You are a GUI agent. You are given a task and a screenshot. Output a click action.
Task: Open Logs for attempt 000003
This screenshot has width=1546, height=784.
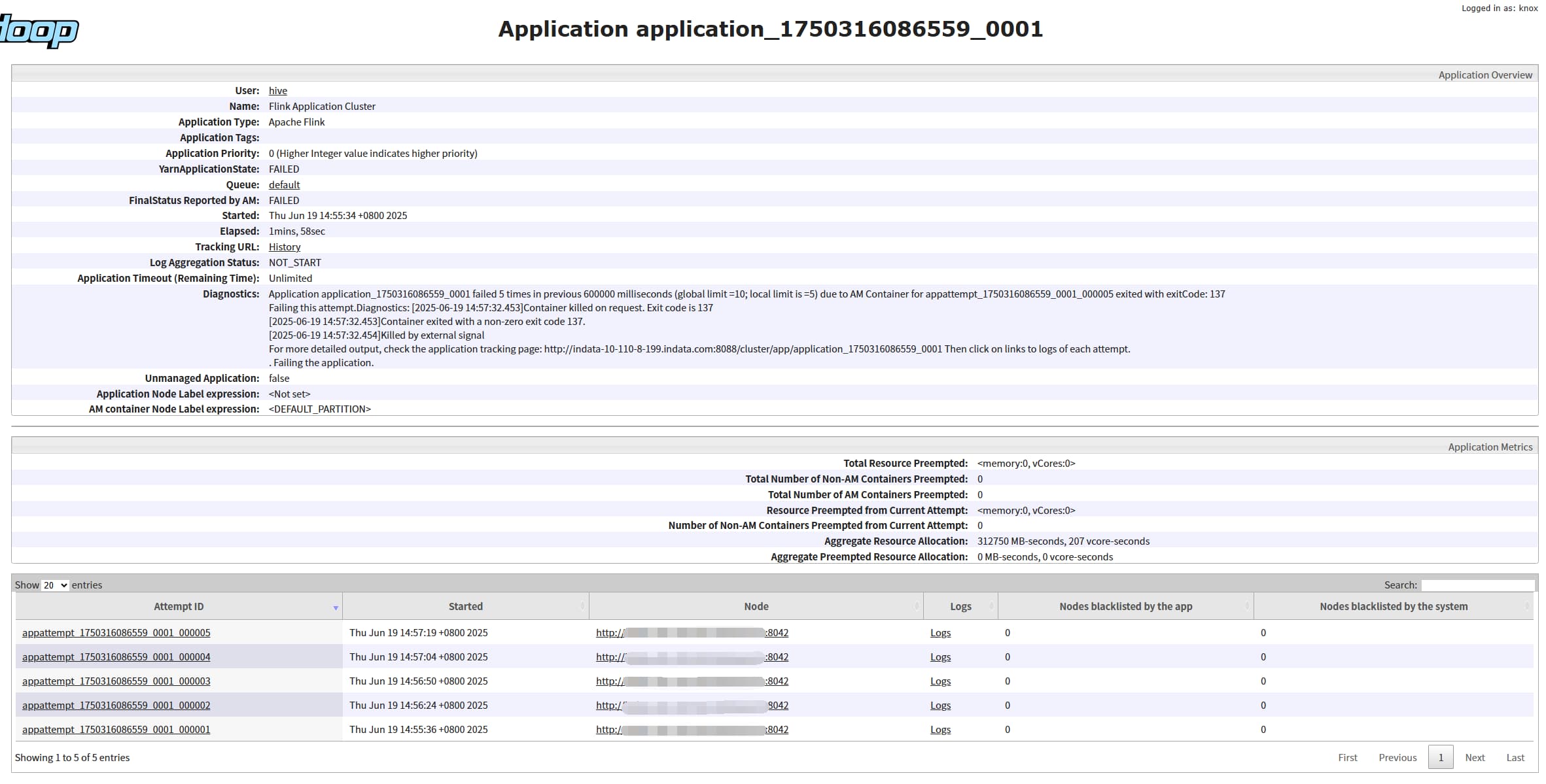pyautogui.click(x=940, y=681)
